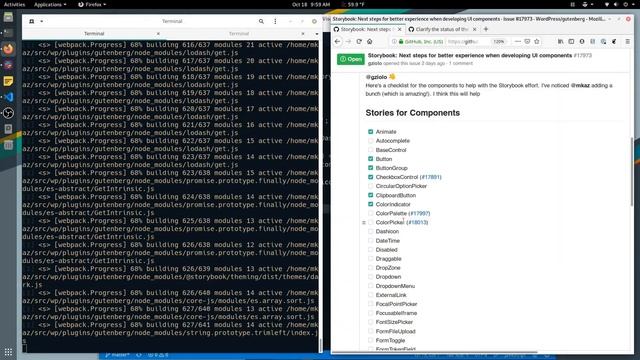Launch Visual Studio Code from the dock
Viewport: 640px width, 360px height.
pos(8,97)
